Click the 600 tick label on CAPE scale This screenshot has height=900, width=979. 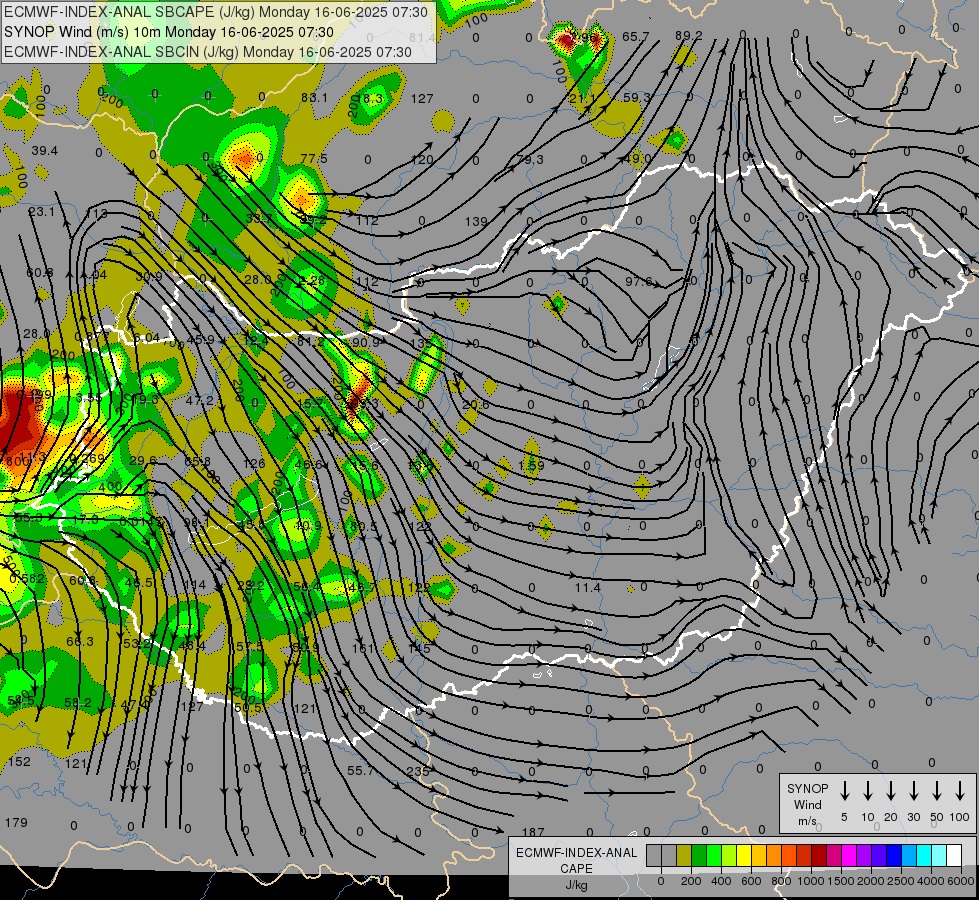pyautogui.click(x=751, y=881)
